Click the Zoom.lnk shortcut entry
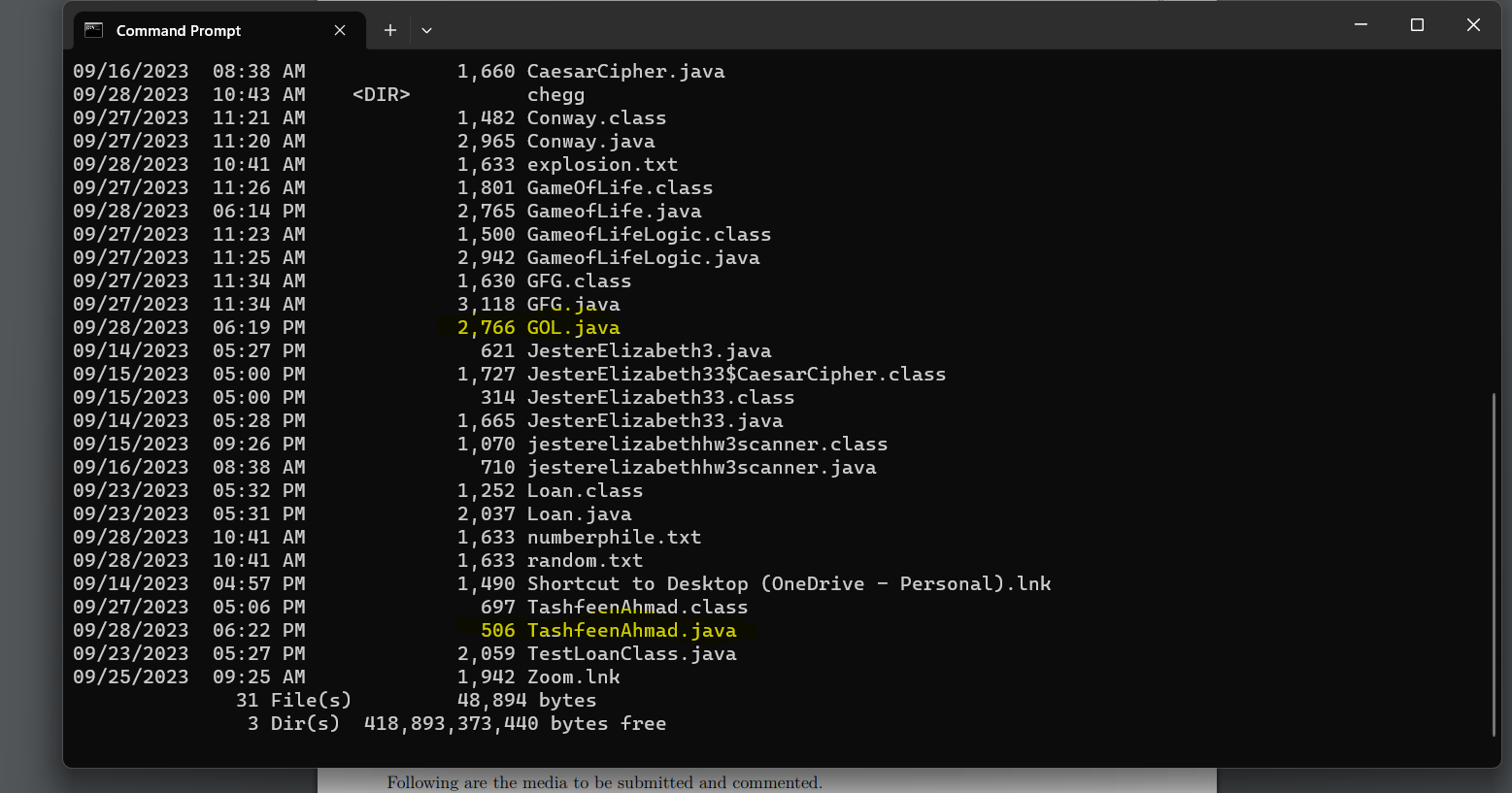The height and width of the screenshot is (793, 1512). [x=573, y=677]
